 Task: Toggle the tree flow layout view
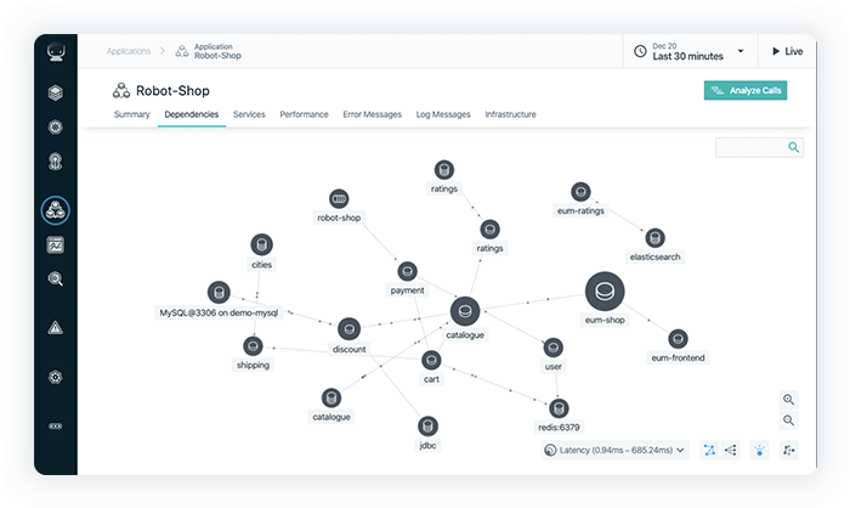pos(730,450)
